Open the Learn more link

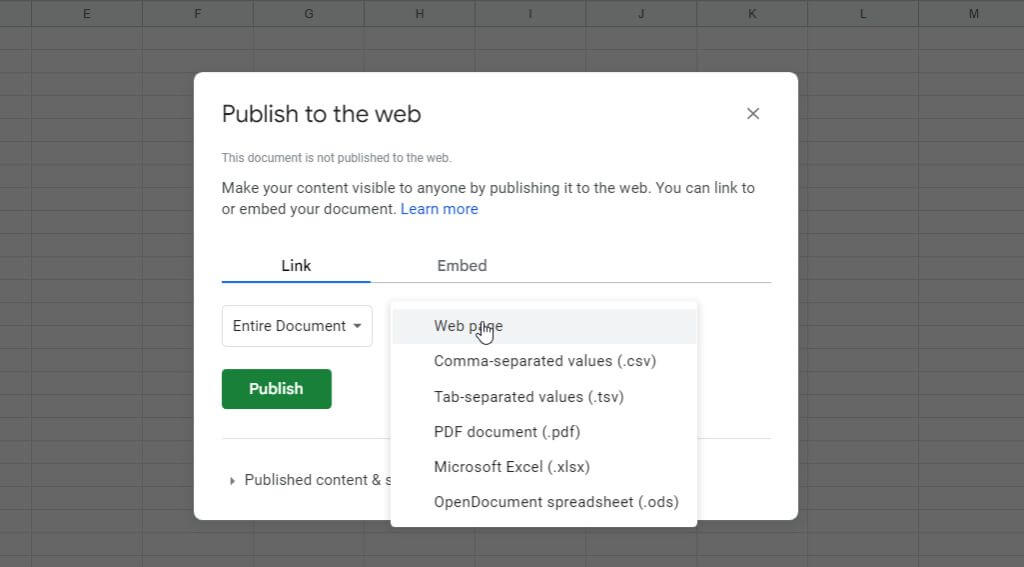pyautogui.click(x=439, y=209)
